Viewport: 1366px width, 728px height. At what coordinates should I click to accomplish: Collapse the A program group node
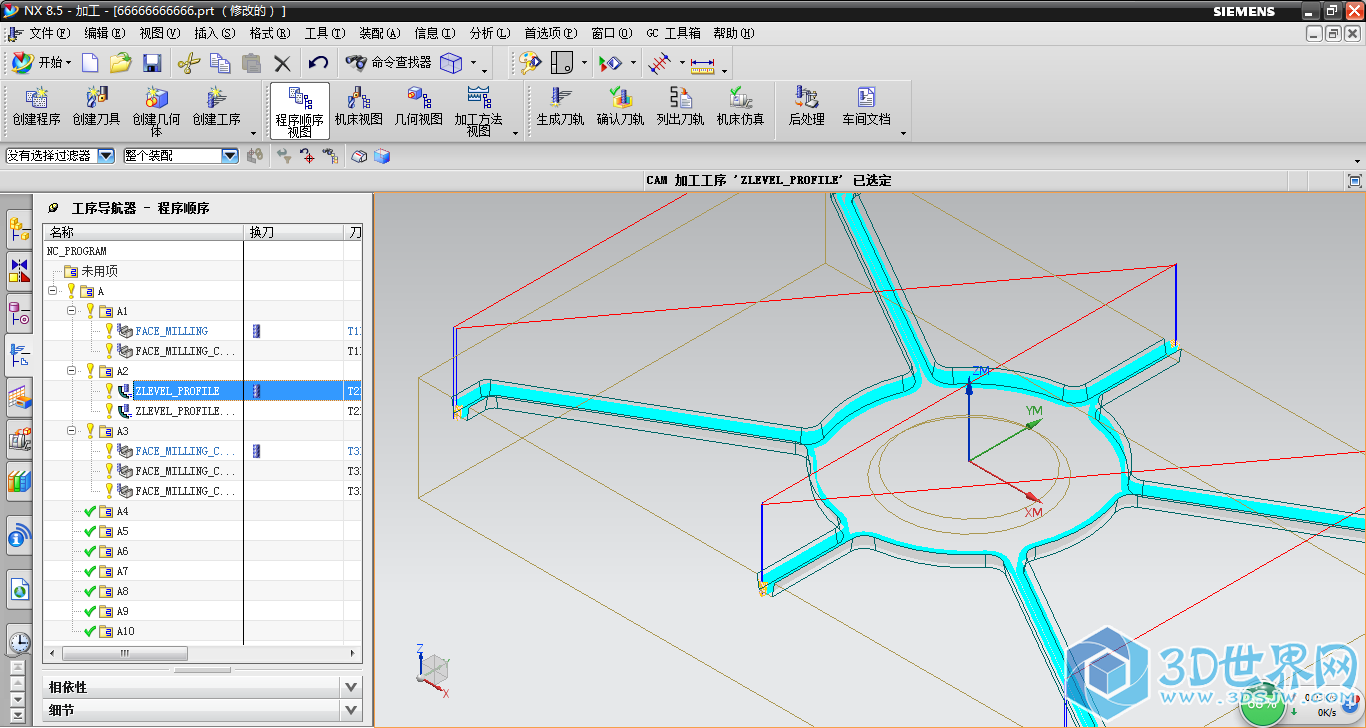click(x=52, y=291)
